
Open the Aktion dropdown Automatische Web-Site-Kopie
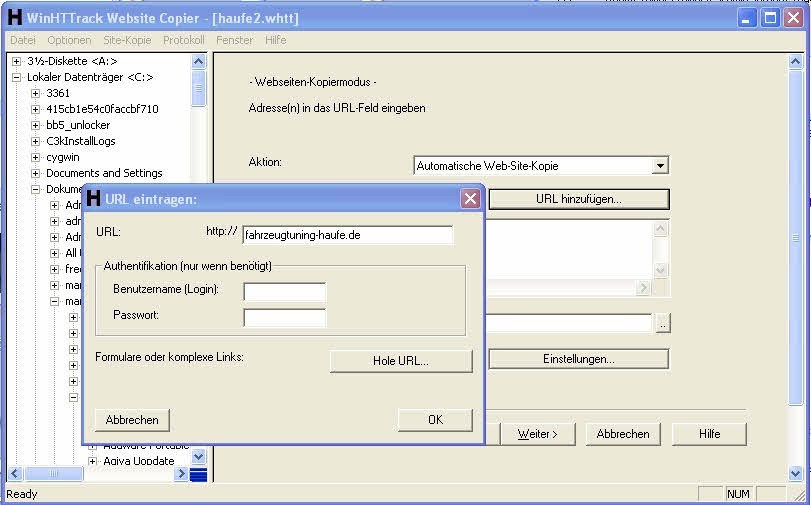click(x=541, y=166)
